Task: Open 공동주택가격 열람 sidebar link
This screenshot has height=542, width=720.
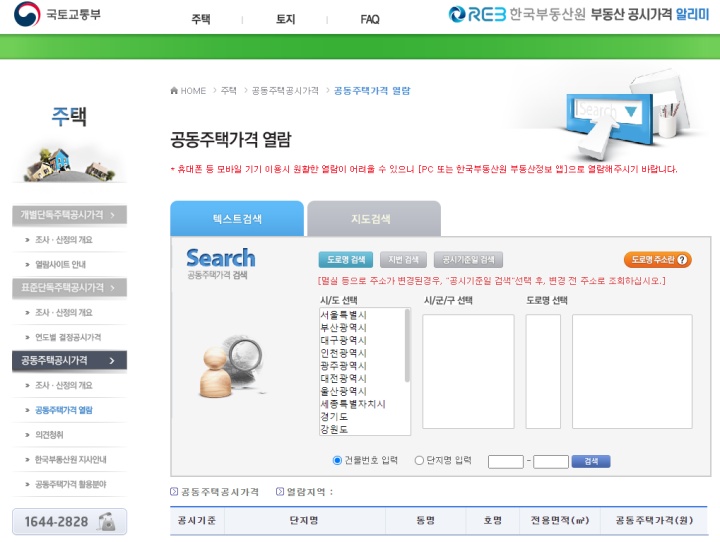Action: [x=64, y=410]
